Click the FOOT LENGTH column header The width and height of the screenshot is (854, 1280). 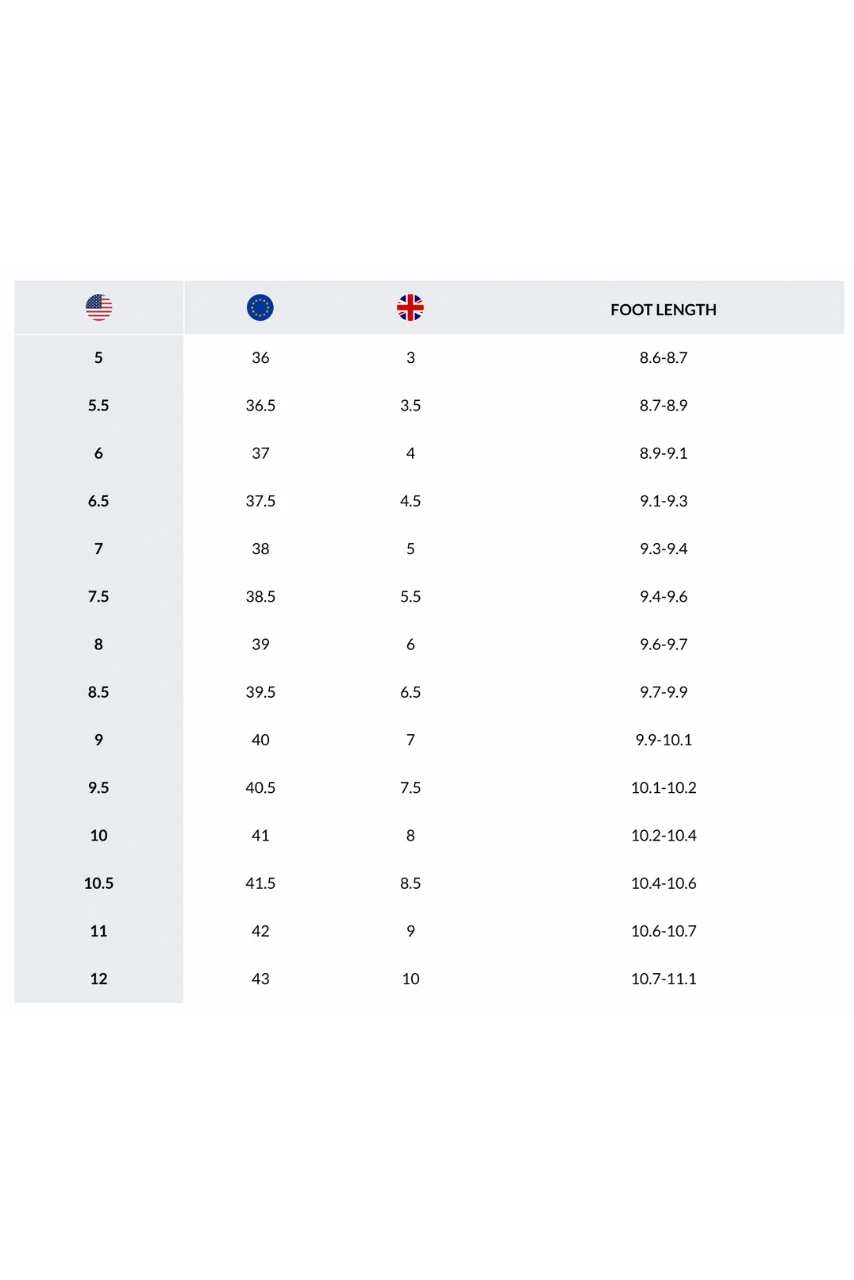(663, 310)
